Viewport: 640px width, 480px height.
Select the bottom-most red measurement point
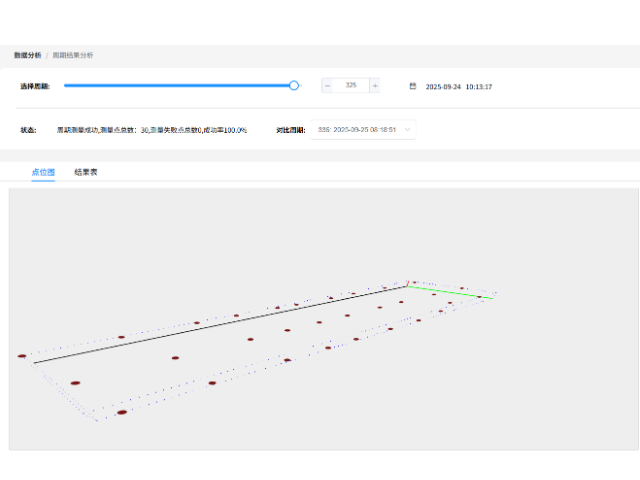tap(122, 411)
